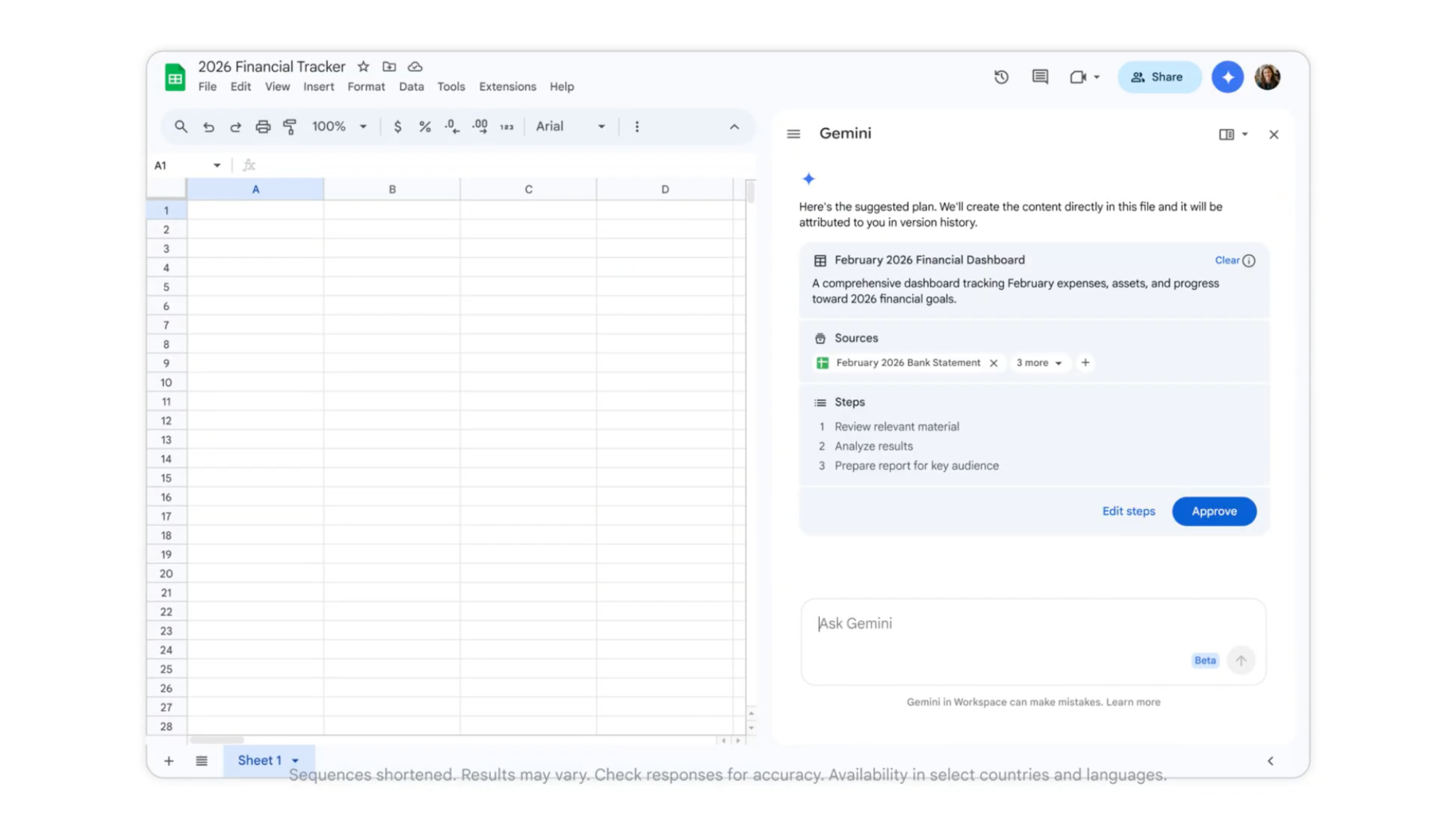This screenshot has height=819, width=1456.
Task: Open the Arial font dropdown
Action: (570, 126)
